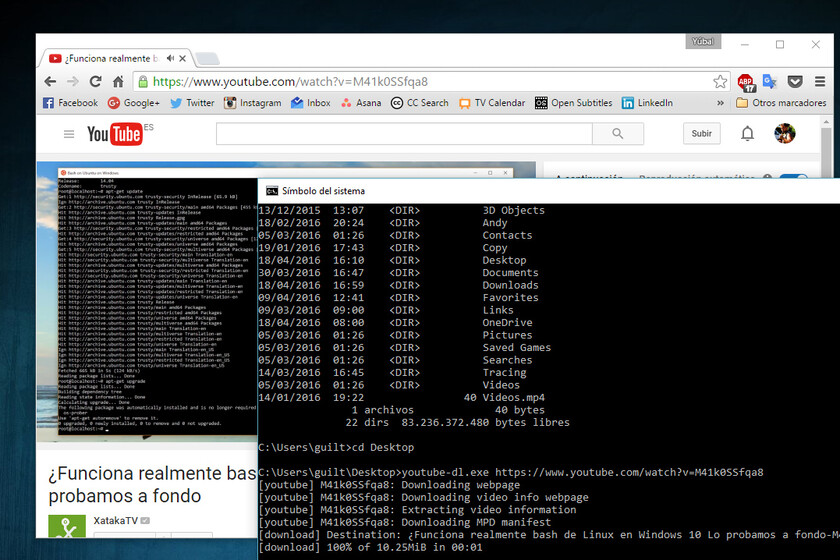Click the Yúbal Chrome profile button
The height and width of the screenshot is (560, 840).
click(703, 42)
